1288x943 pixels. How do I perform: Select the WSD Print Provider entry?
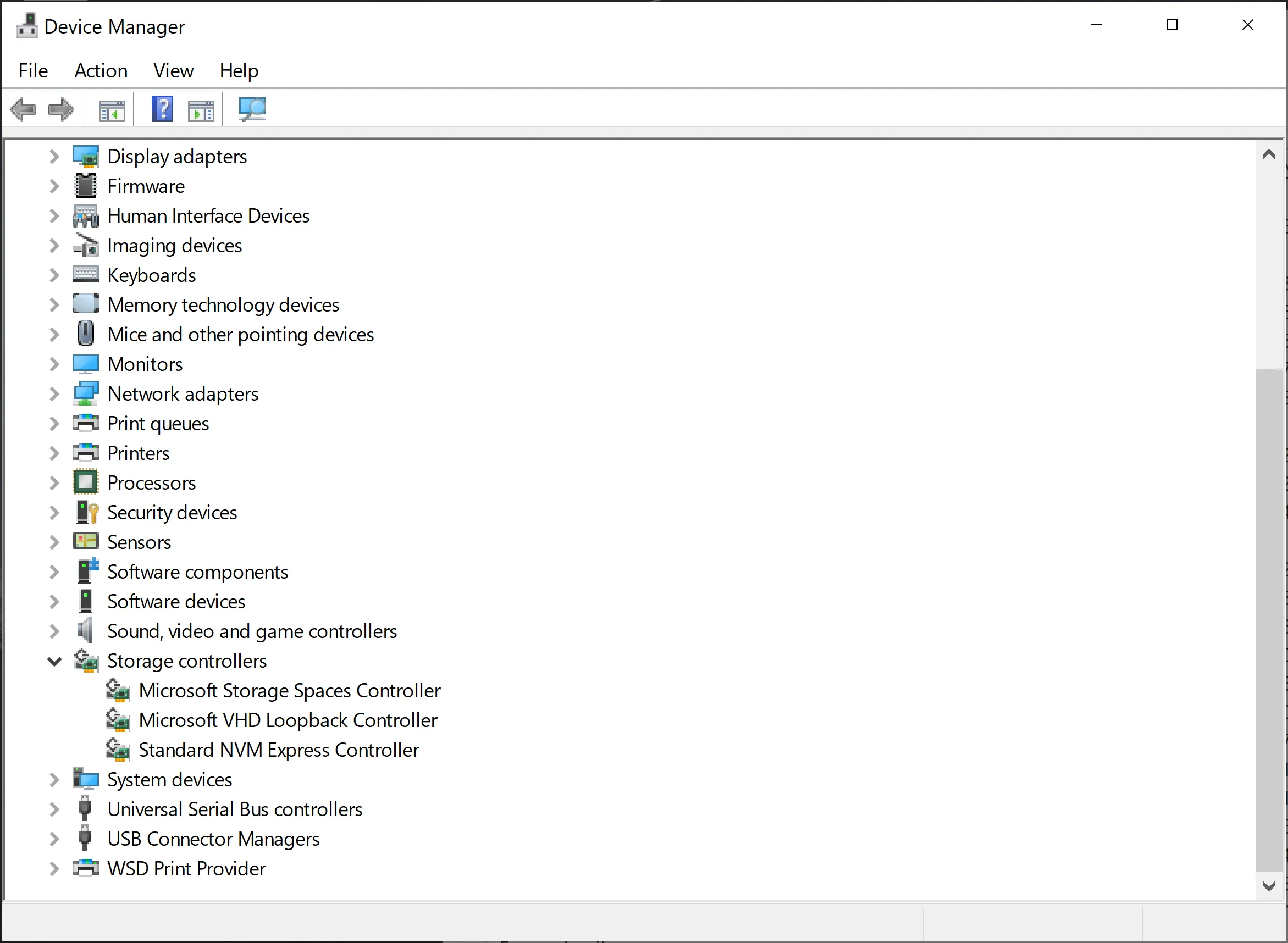pos(186,868)
